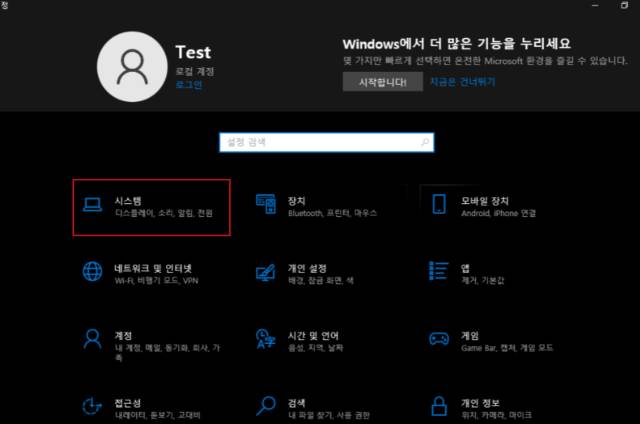Open the 앱 (Apps) list icon
Viewport: 640px width, 424px height.
point(438,273)
